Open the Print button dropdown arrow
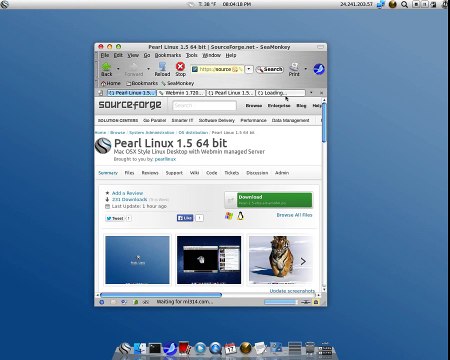The height and width of the screenshot is (360, 450). (x=306, y=69)
